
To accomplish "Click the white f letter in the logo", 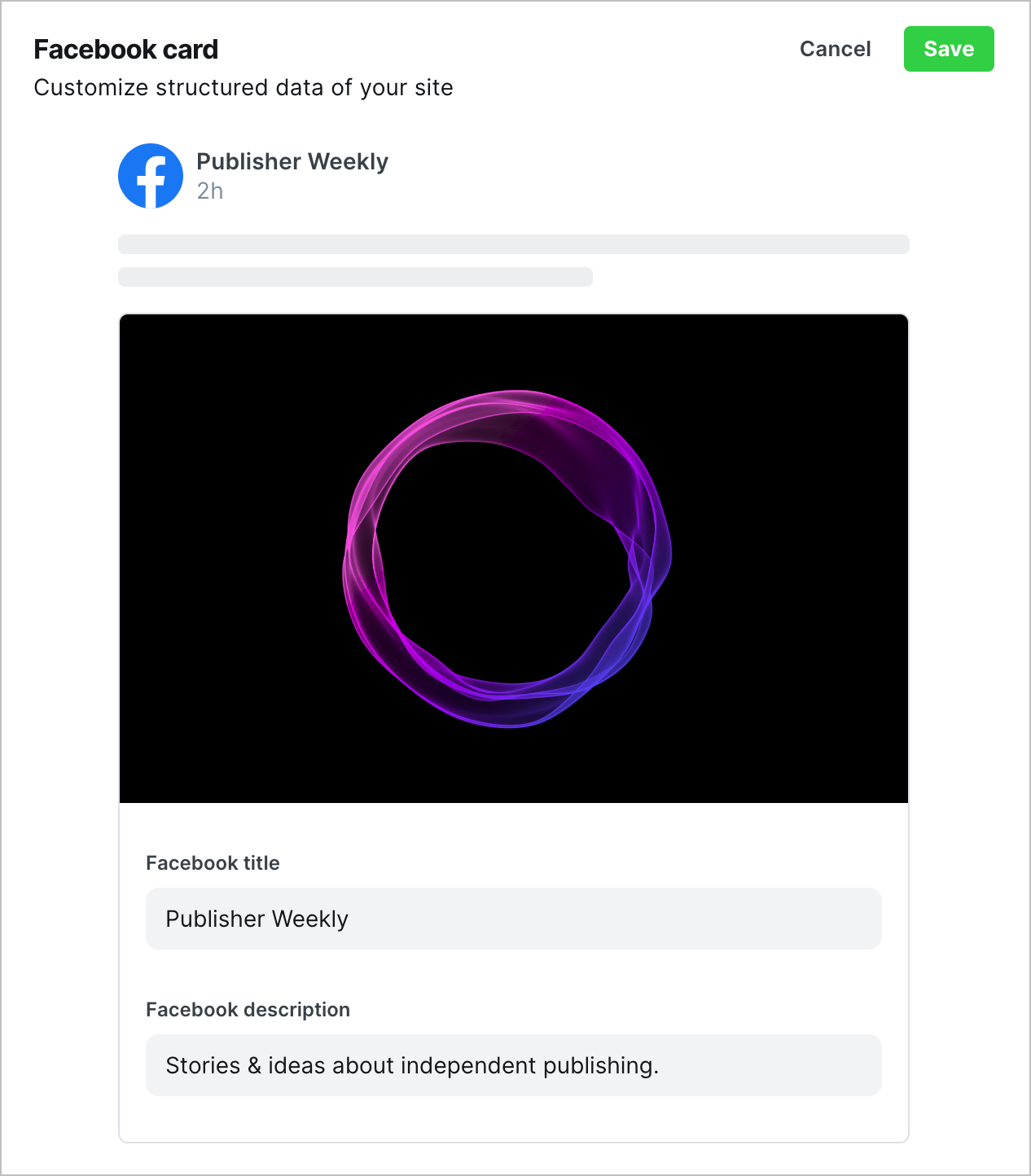I will 151,181.
